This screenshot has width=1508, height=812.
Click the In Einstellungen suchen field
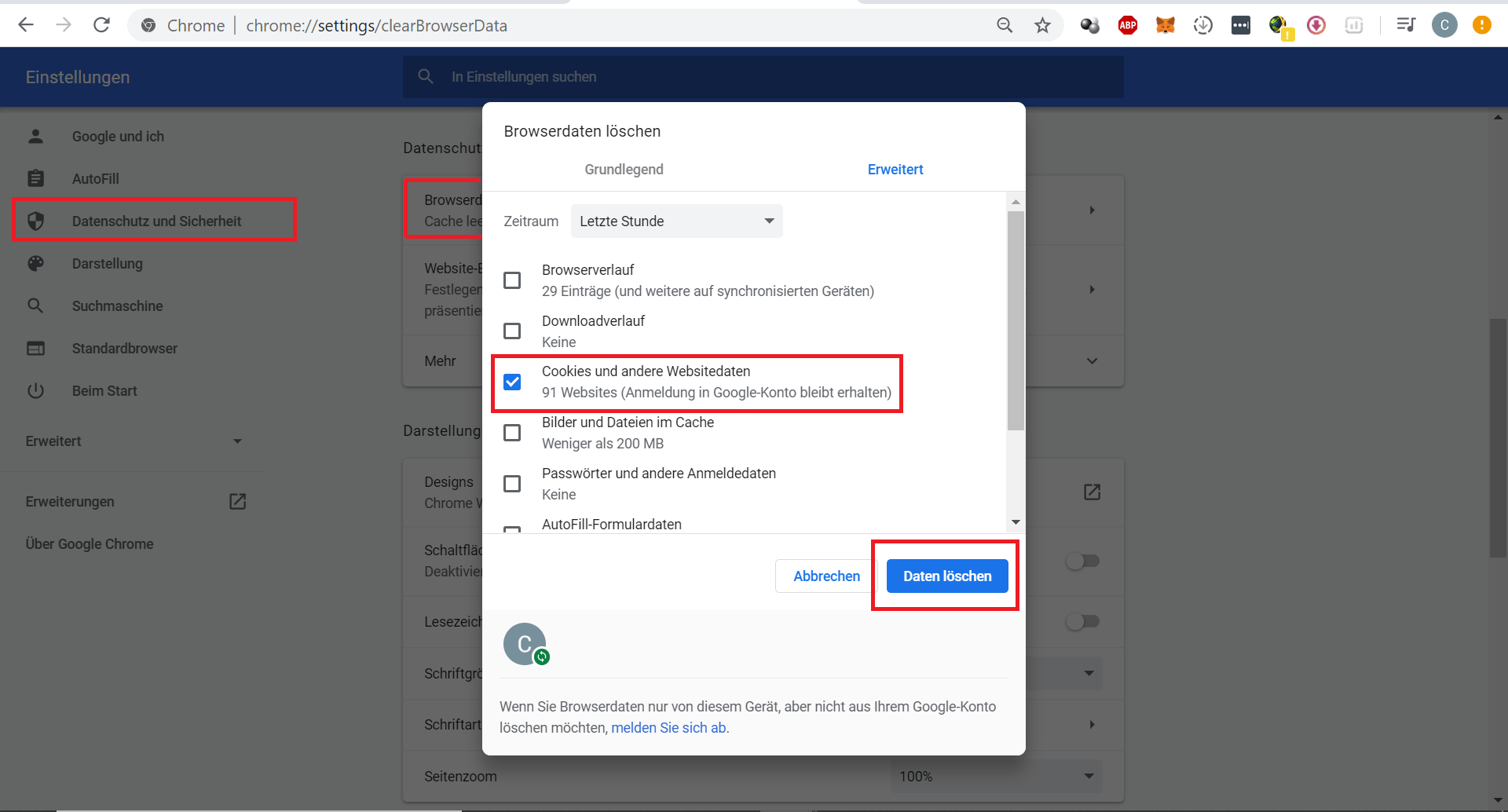point(762,77)
